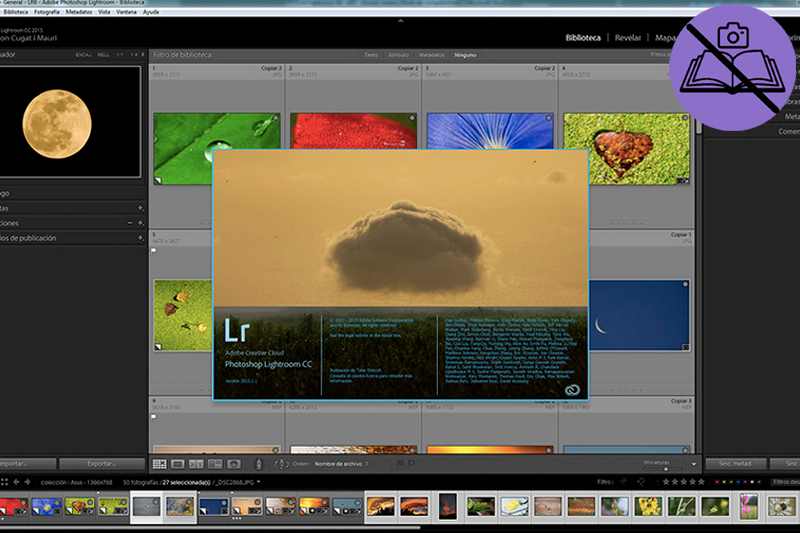Select the 1:4 zoom level dropdown in navigator
800x533 pixels.
[x=137, y=55]
